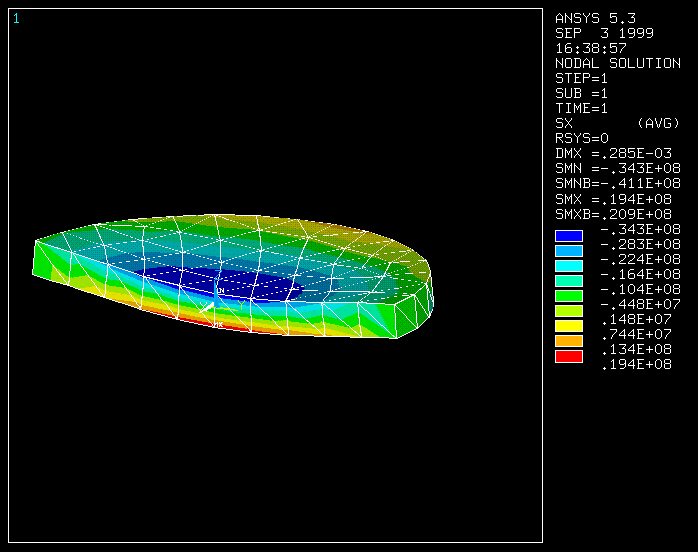Viewport: 698px width, 552px height.
Task: Click the yellow 'Y' axis label on model
Action: coord(241,305)
